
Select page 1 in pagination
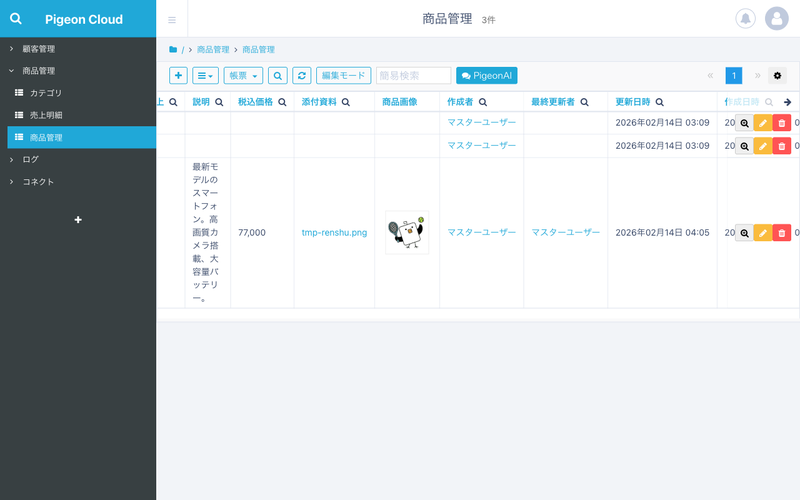click(x=734, y=76)
